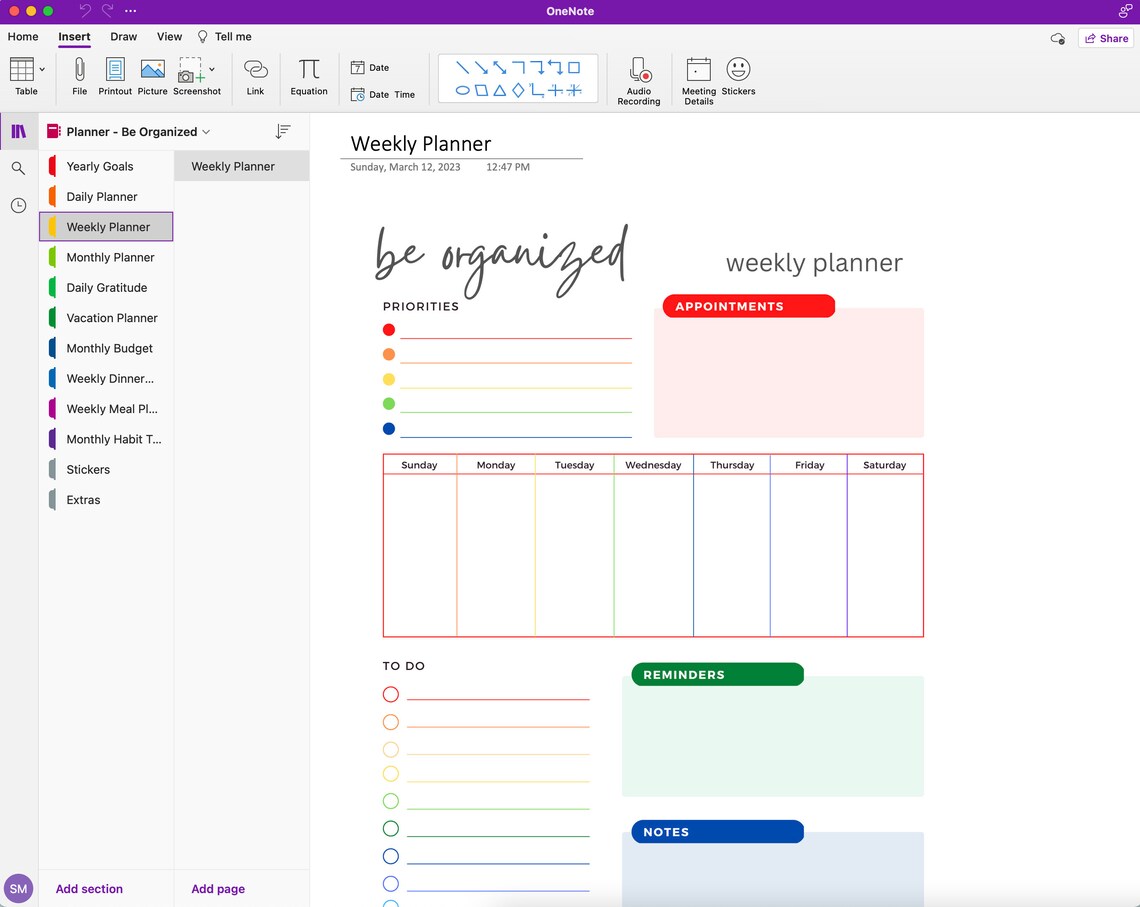The width and height of the screenshot is (1140, 907).
Task: Select the oval shape in the shapes gallery
Action: (x=463, y=90)
